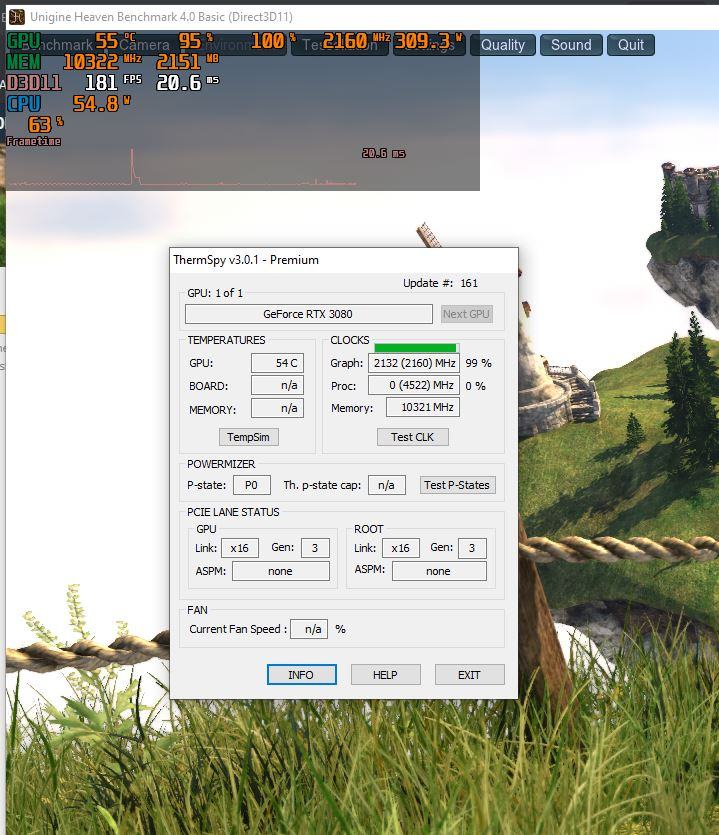Click the 10322 MHz memory clock in overlay
The height and width of the screenshot is (835, 719).
(102, 61)
